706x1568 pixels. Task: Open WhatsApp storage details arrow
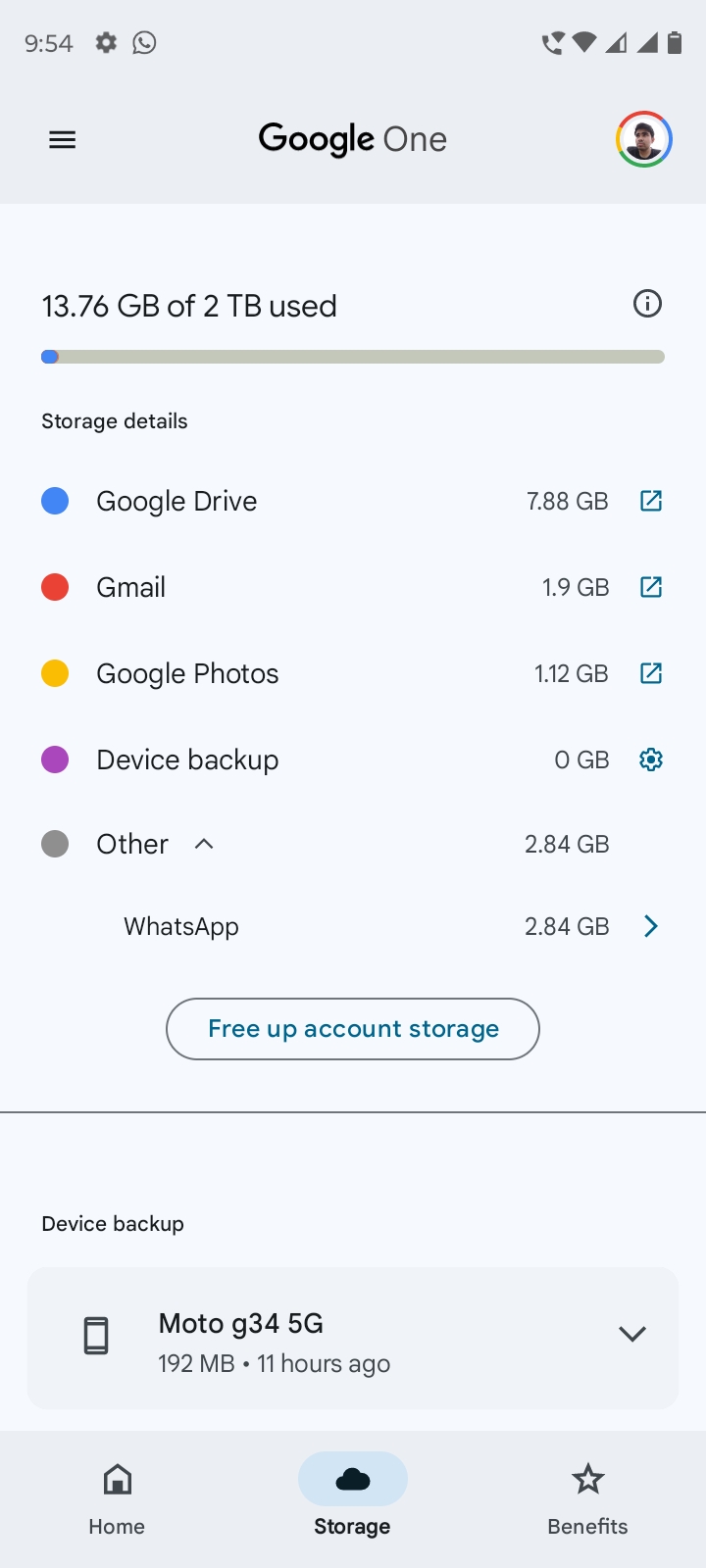pyautogui.click(x=651, y=926)
